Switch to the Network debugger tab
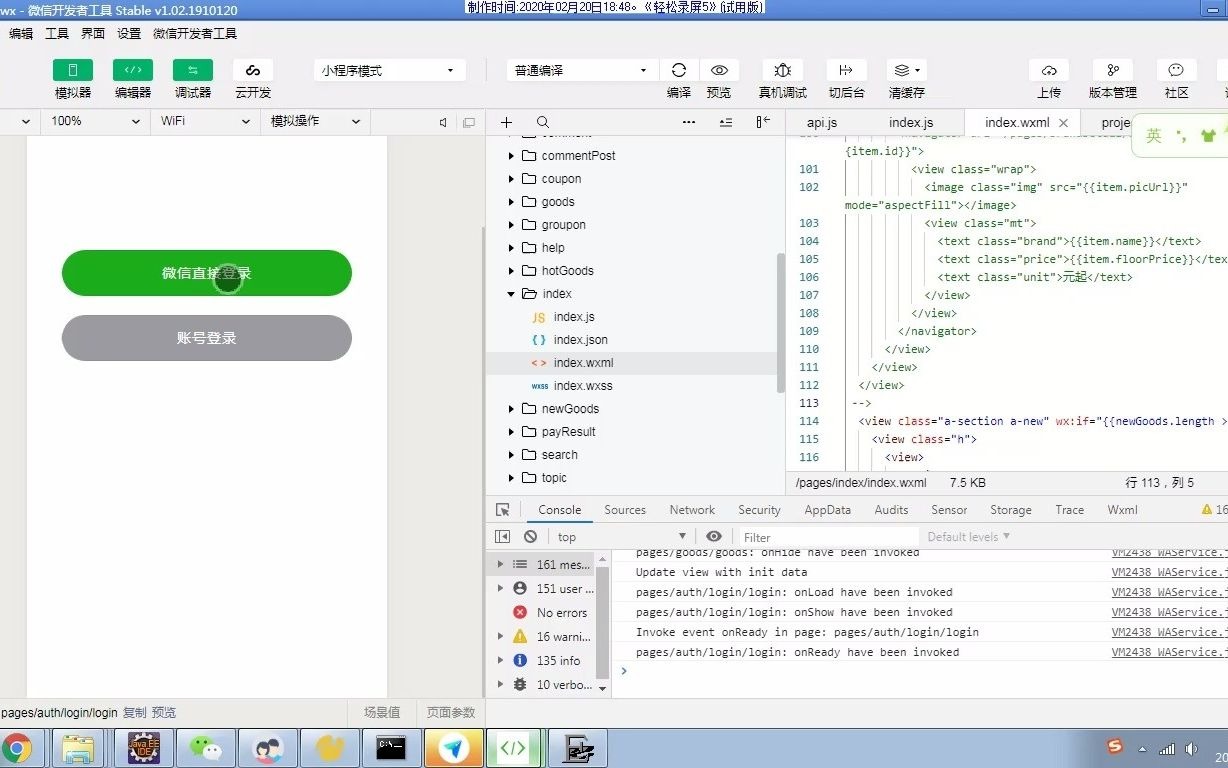 691,510
